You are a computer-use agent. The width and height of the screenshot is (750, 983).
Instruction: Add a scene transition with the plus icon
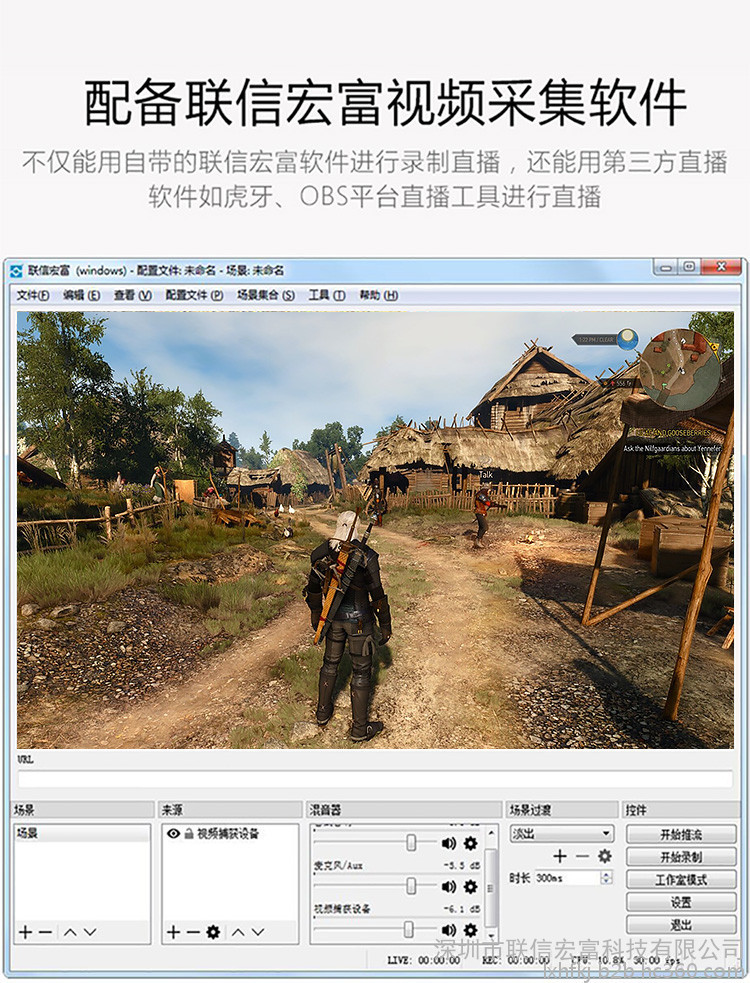click(x=560, y=856)
